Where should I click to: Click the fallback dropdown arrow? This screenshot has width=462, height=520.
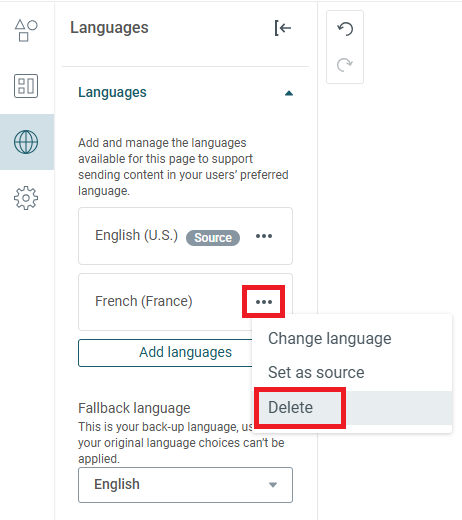pos(273,485)
